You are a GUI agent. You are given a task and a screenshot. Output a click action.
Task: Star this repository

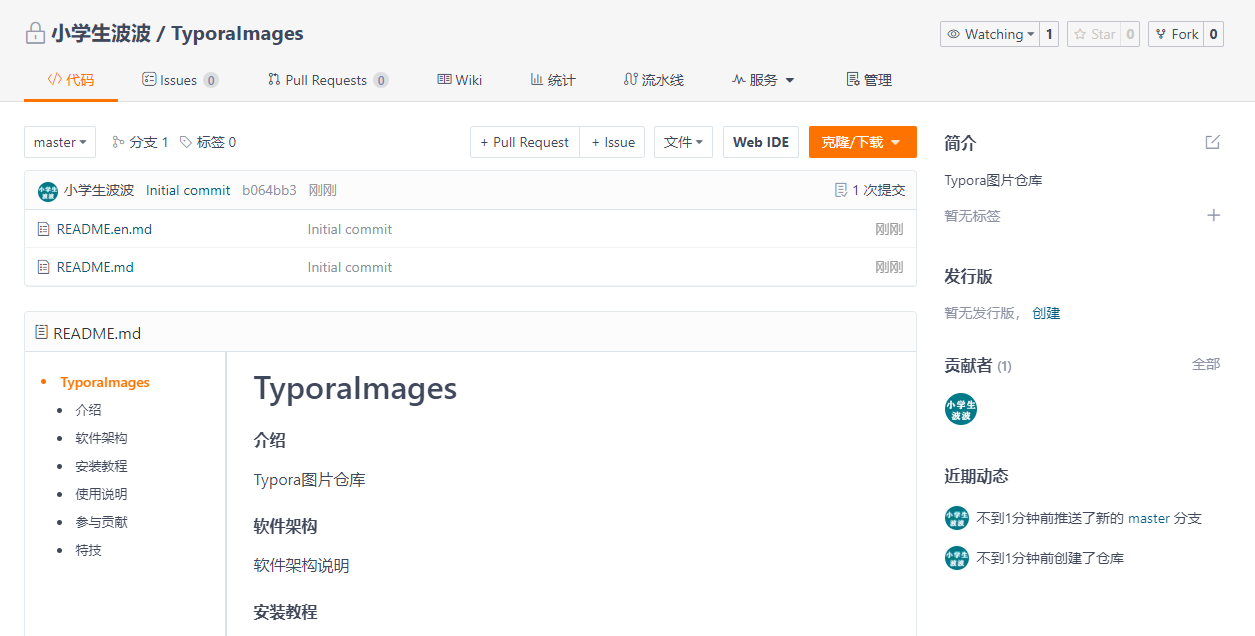click(1094, 34)
